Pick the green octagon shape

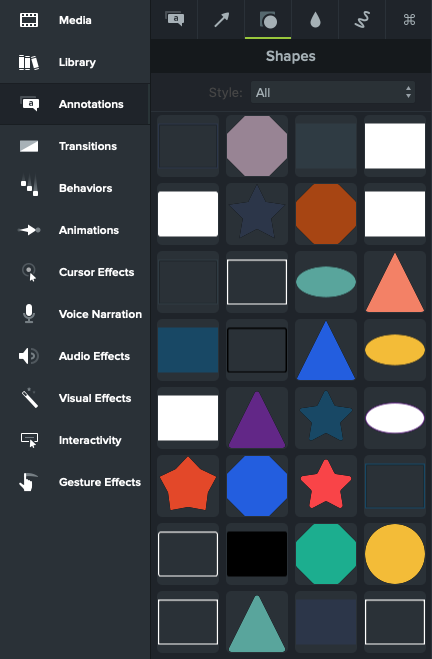coord(326,554)
